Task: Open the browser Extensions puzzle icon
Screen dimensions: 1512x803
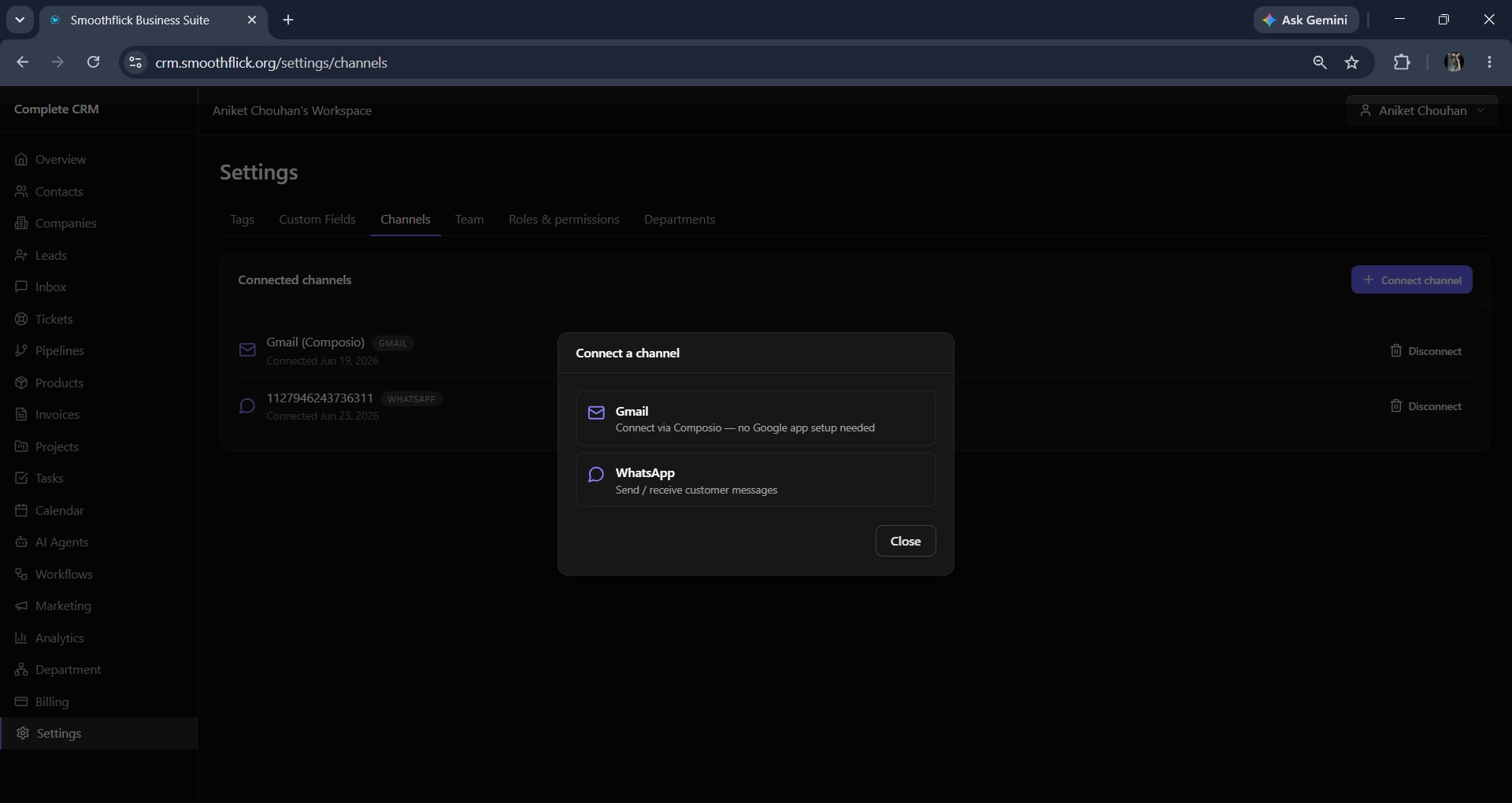Action: click(1402, 62)
